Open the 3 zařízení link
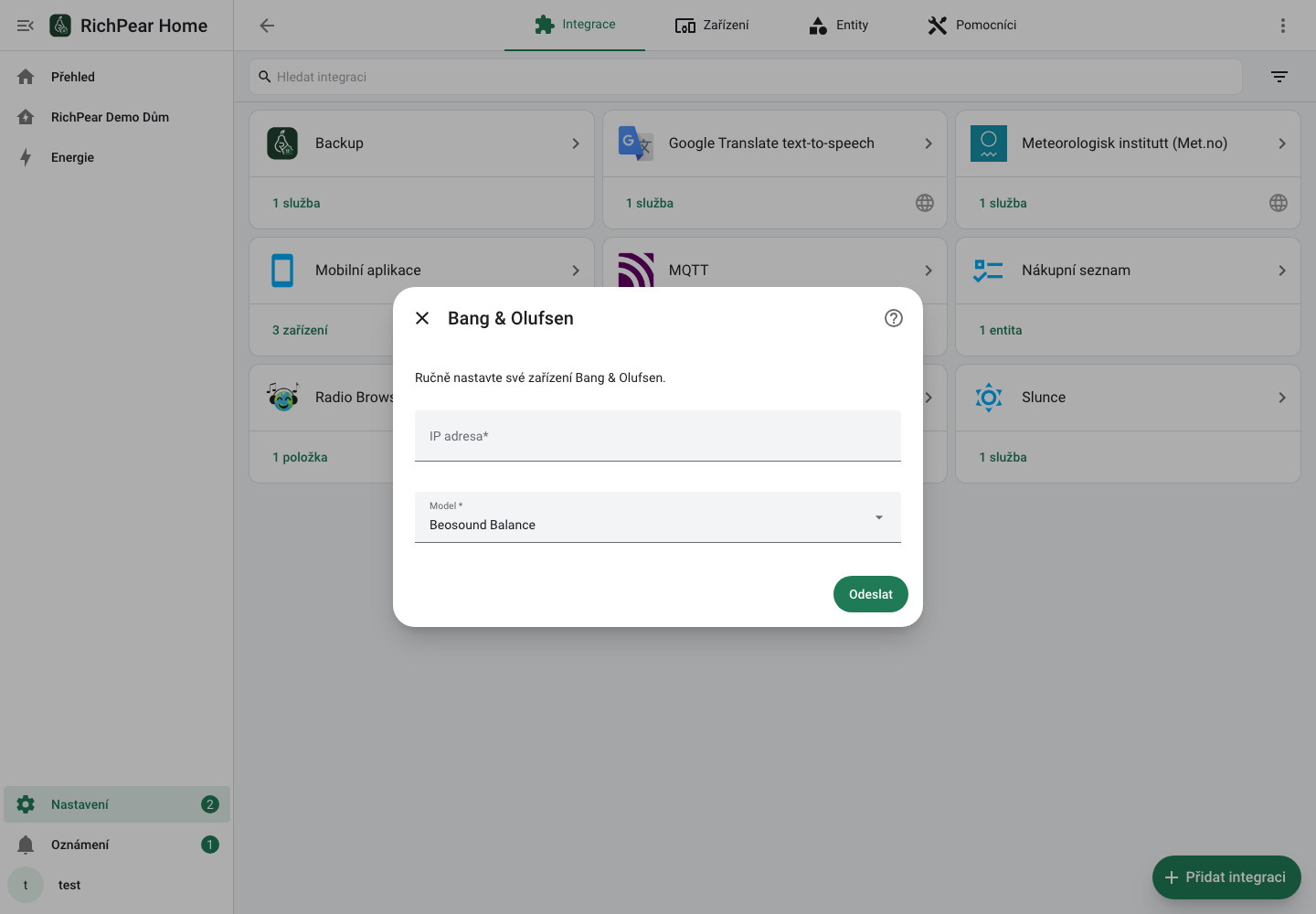The image size is (1316, 914). pos(300,330)
